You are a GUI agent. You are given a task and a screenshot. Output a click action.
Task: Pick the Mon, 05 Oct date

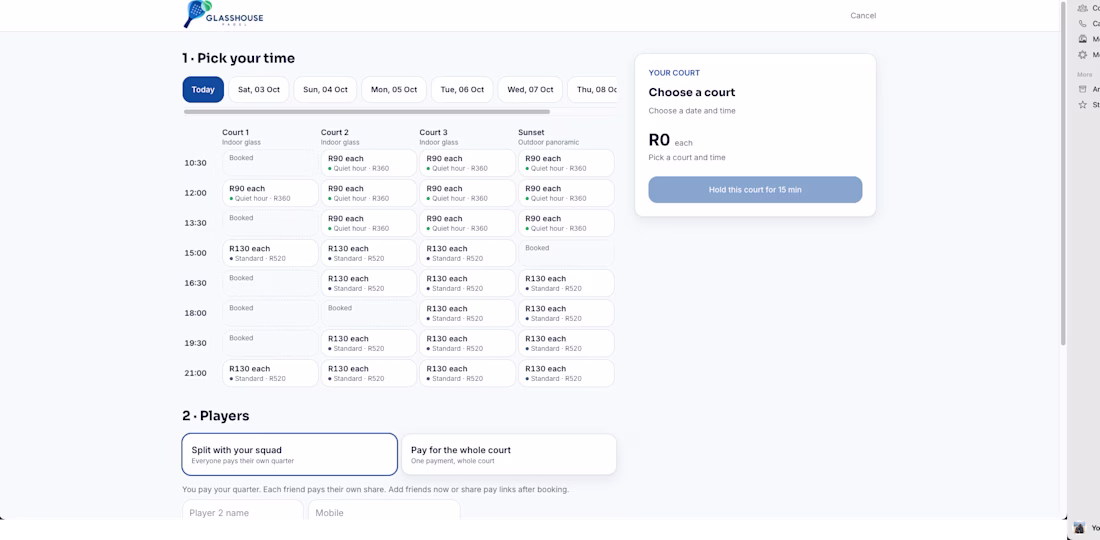tap(394, 90)
